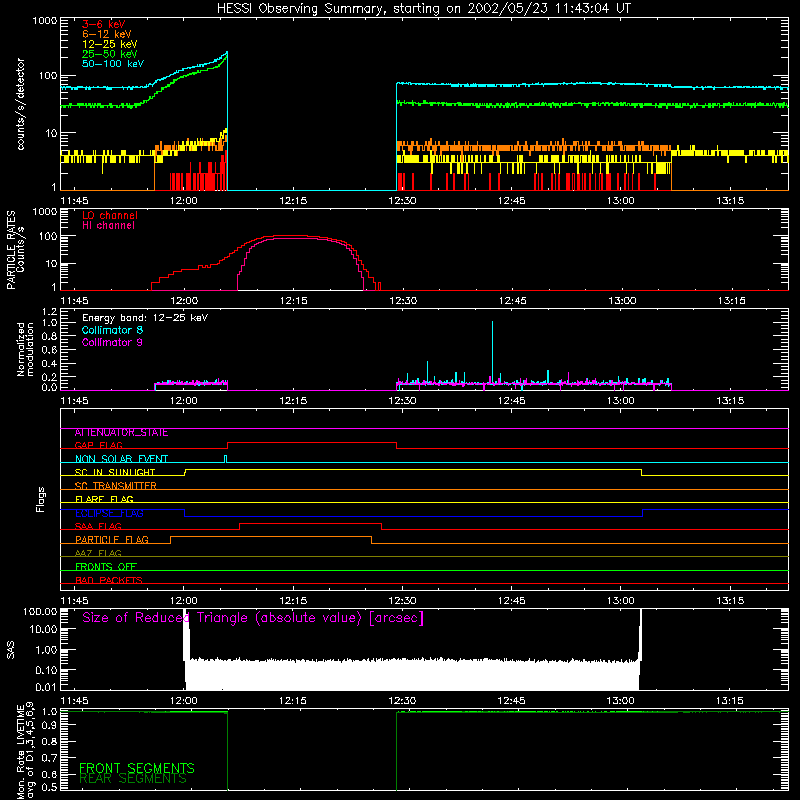The image size is (800, 800).
Task: Click the 0.5 tick label in livetime panel
Action: click(x=50, y=787)
